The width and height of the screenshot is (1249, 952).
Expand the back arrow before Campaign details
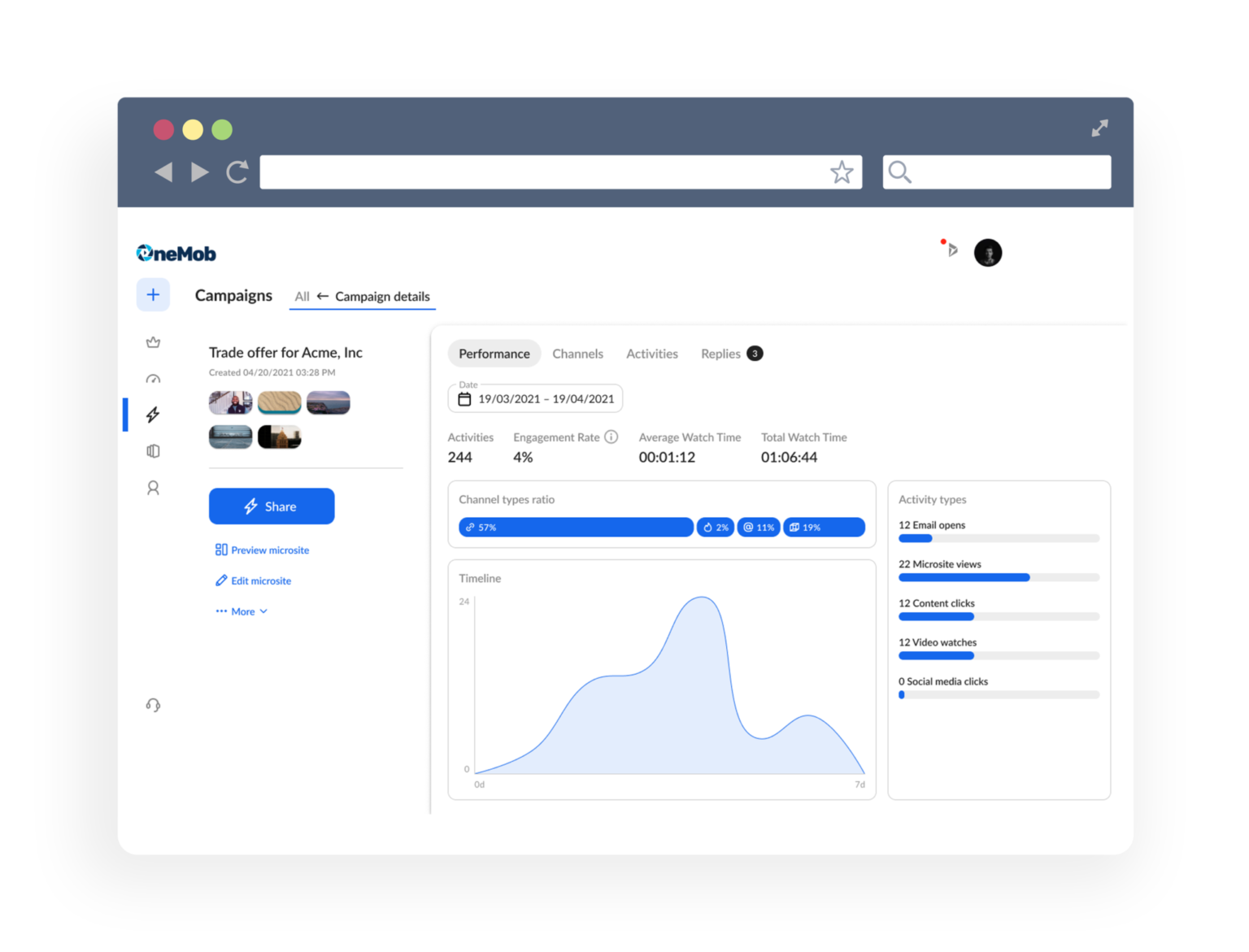point(321,296)
